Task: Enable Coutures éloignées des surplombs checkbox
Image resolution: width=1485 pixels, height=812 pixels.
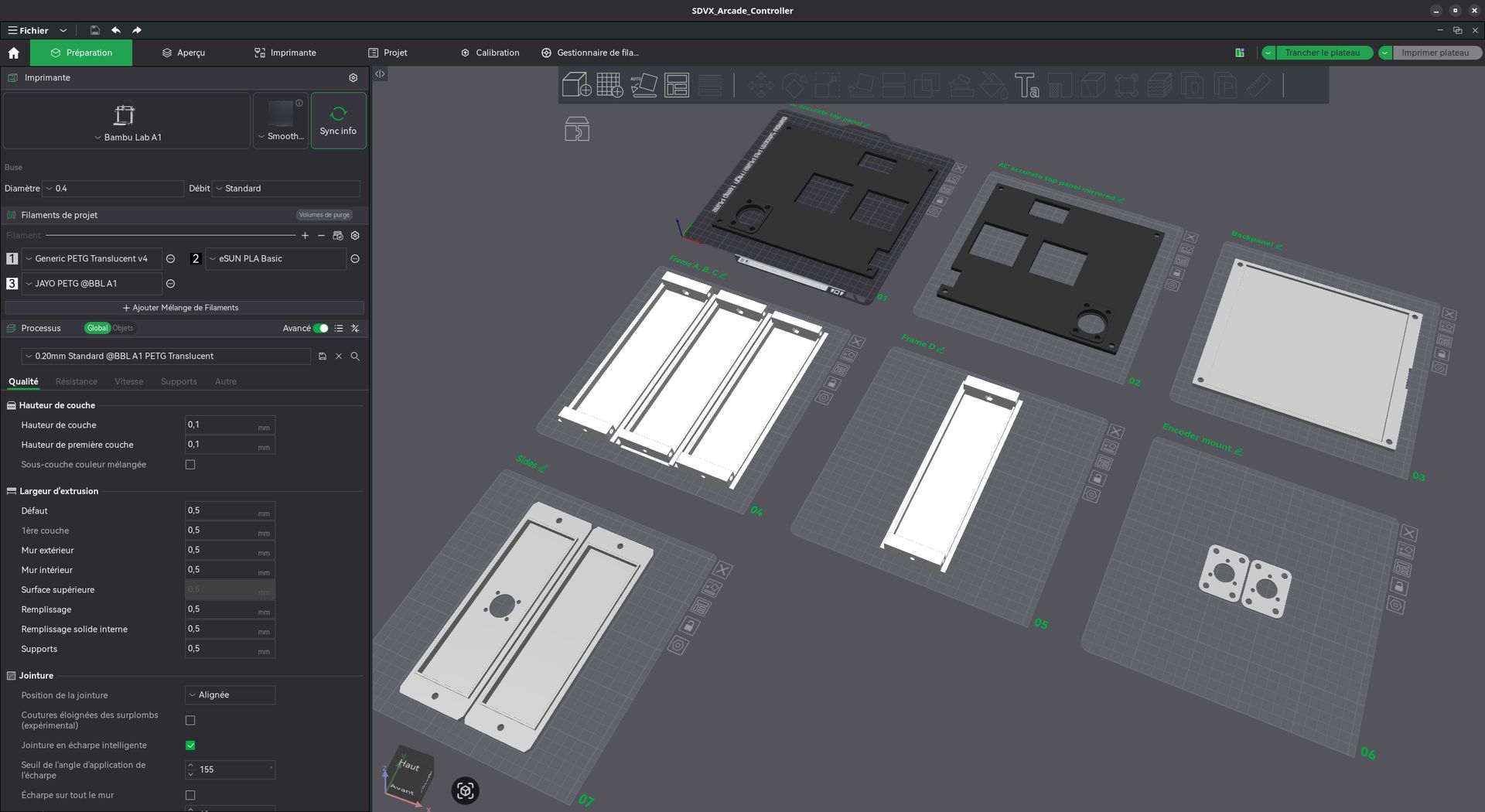Action: [x=190, y=720]
